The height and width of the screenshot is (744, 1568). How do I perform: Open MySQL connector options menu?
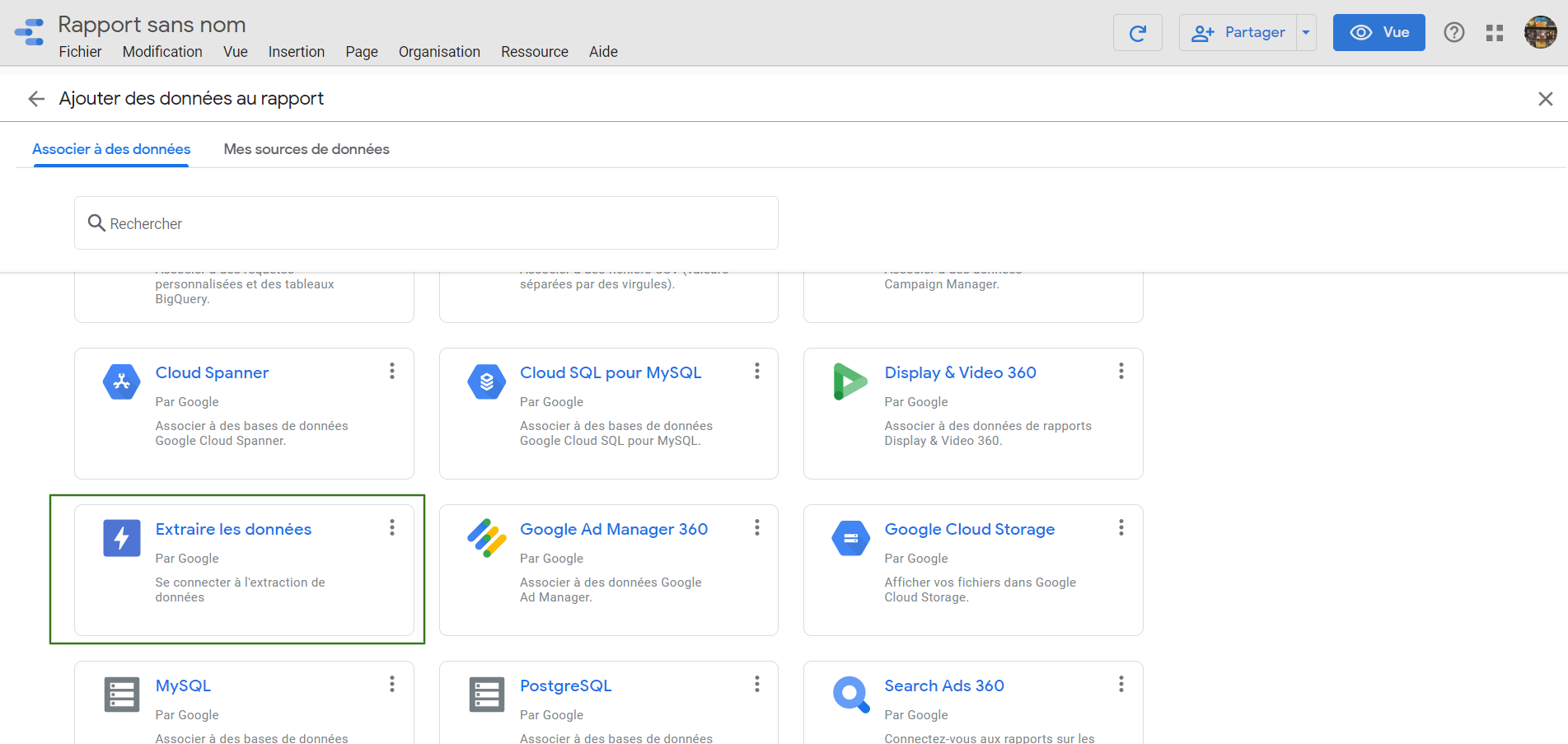392,684
